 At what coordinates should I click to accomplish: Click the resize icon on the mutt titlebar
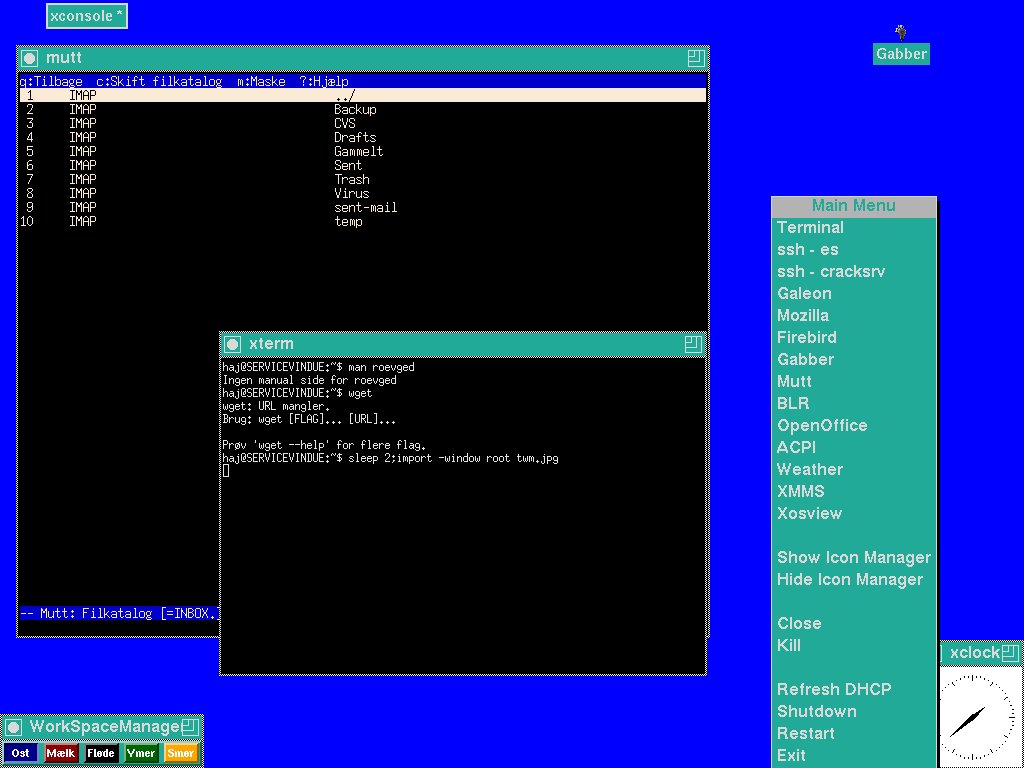[695, 58]
